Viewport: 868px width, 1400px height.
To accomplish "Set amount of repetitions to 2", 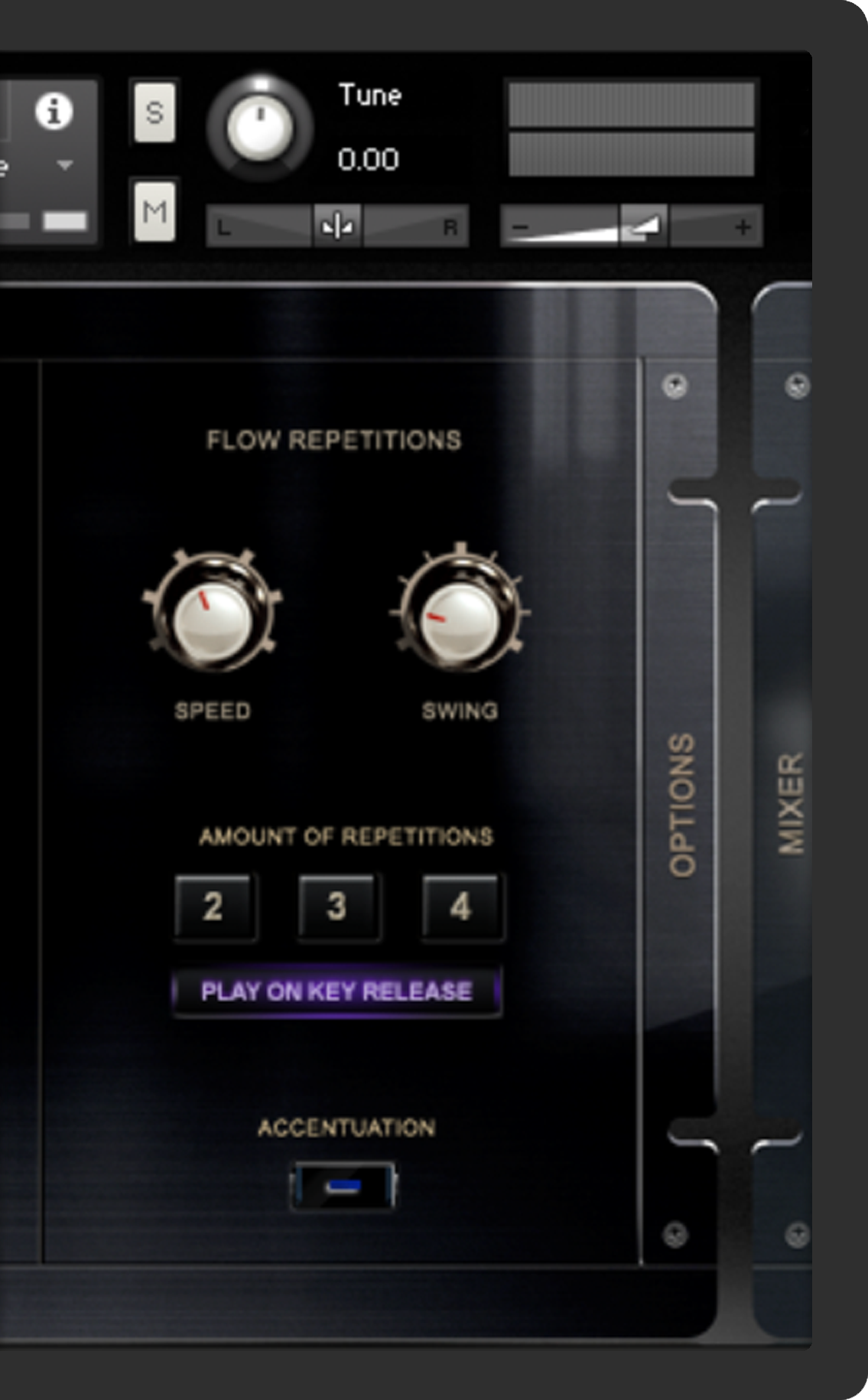I will pos(213,907).
